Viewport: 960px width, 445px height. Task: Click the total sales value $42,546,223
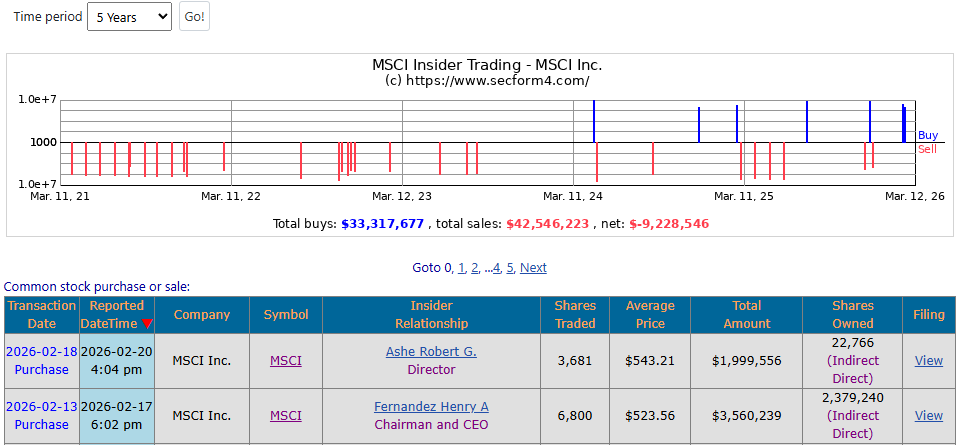click(547, 224)
